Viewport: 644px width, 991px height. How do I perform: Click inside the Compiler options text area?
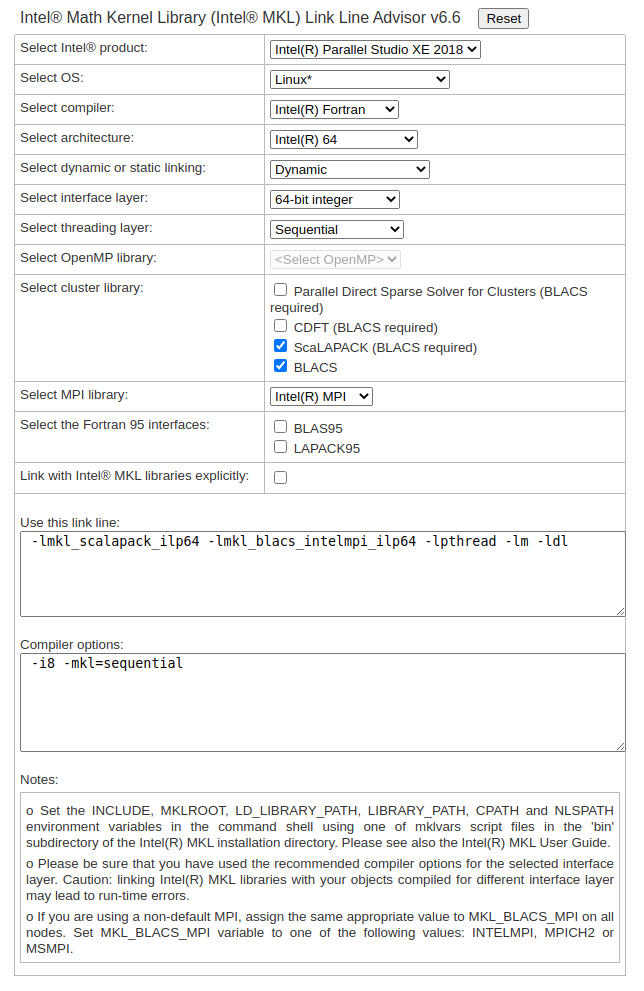point(323,703)
